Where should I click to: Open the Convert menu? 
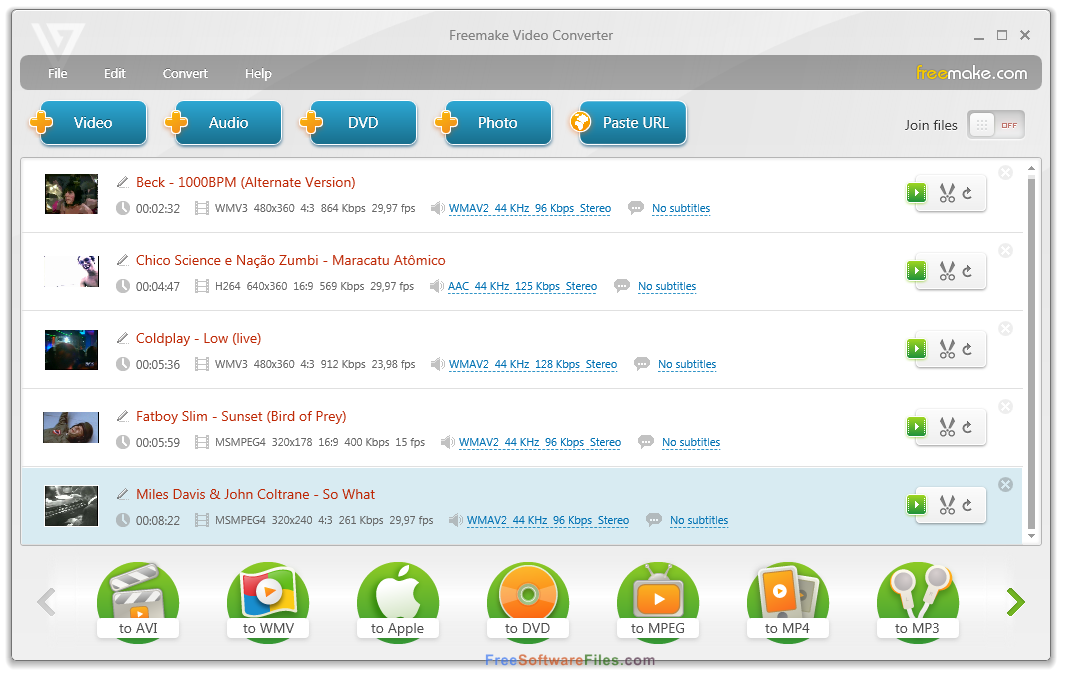[185, 73]
